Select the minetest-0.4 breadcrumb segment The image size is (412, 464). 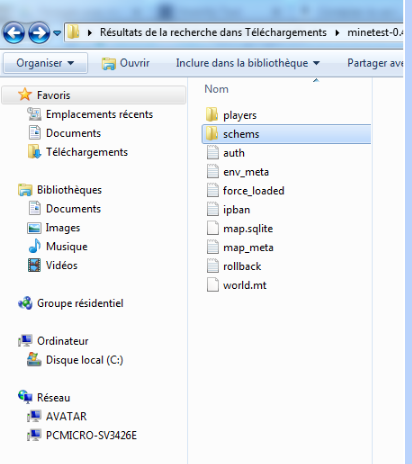pyautogui.click(x=375, y=32)
